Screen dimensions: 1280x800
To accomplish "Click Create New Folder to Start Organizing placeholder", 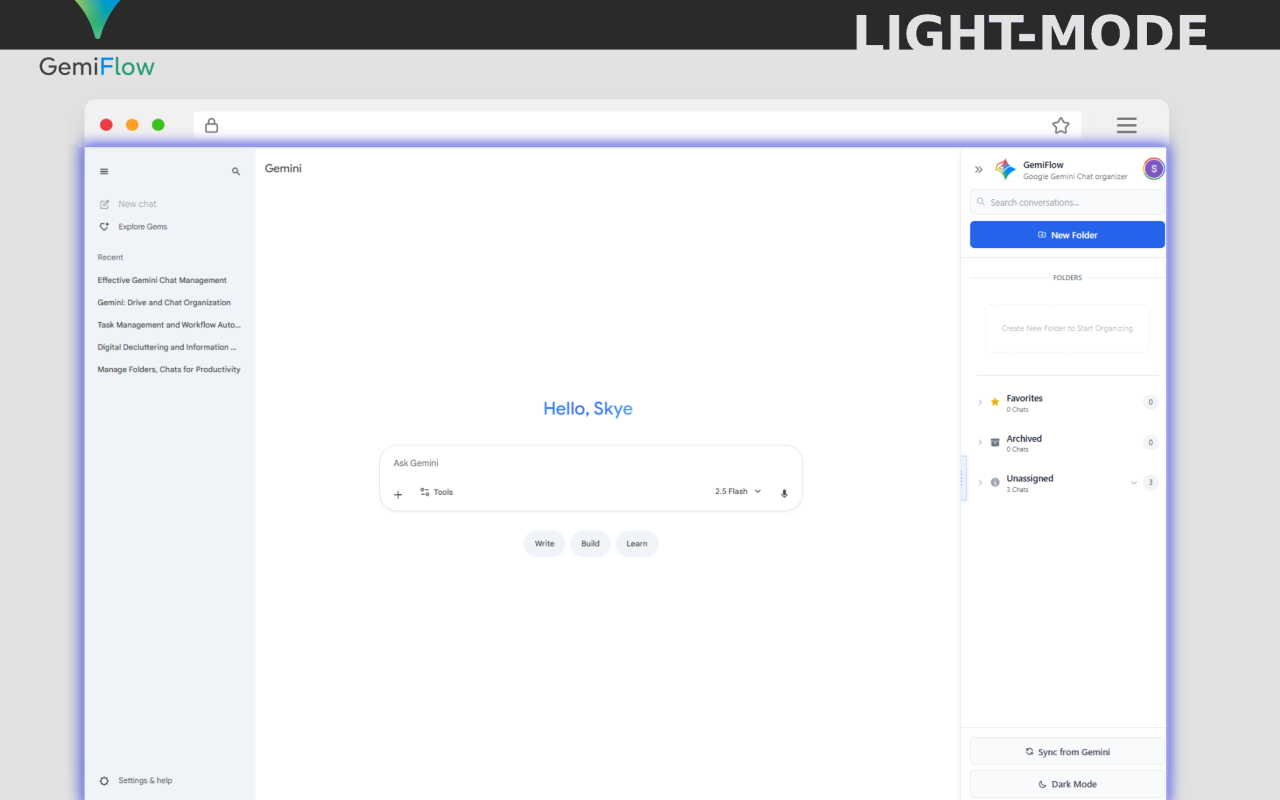I will click(1067, 328).
